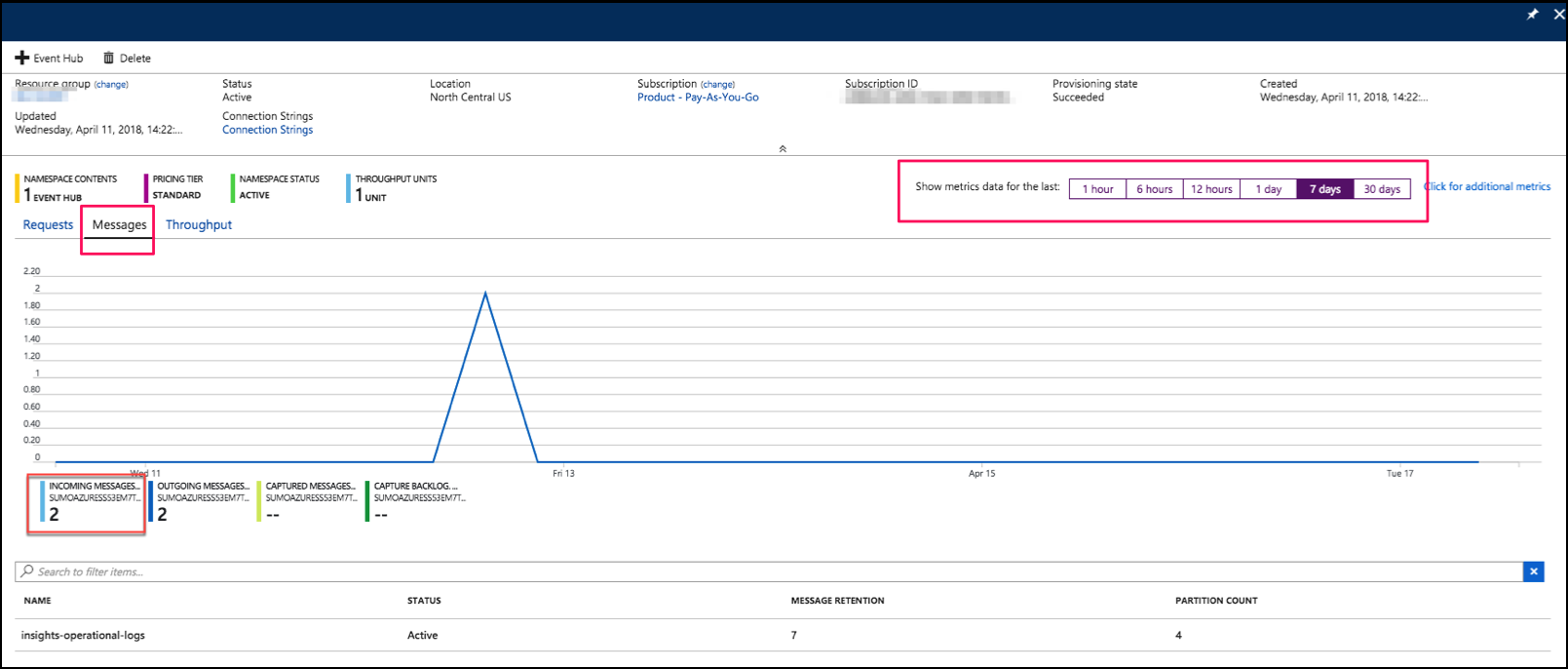Open Click for additional metrics link
Viewport: 1568px width, 669px height.
pos(1488,186)
